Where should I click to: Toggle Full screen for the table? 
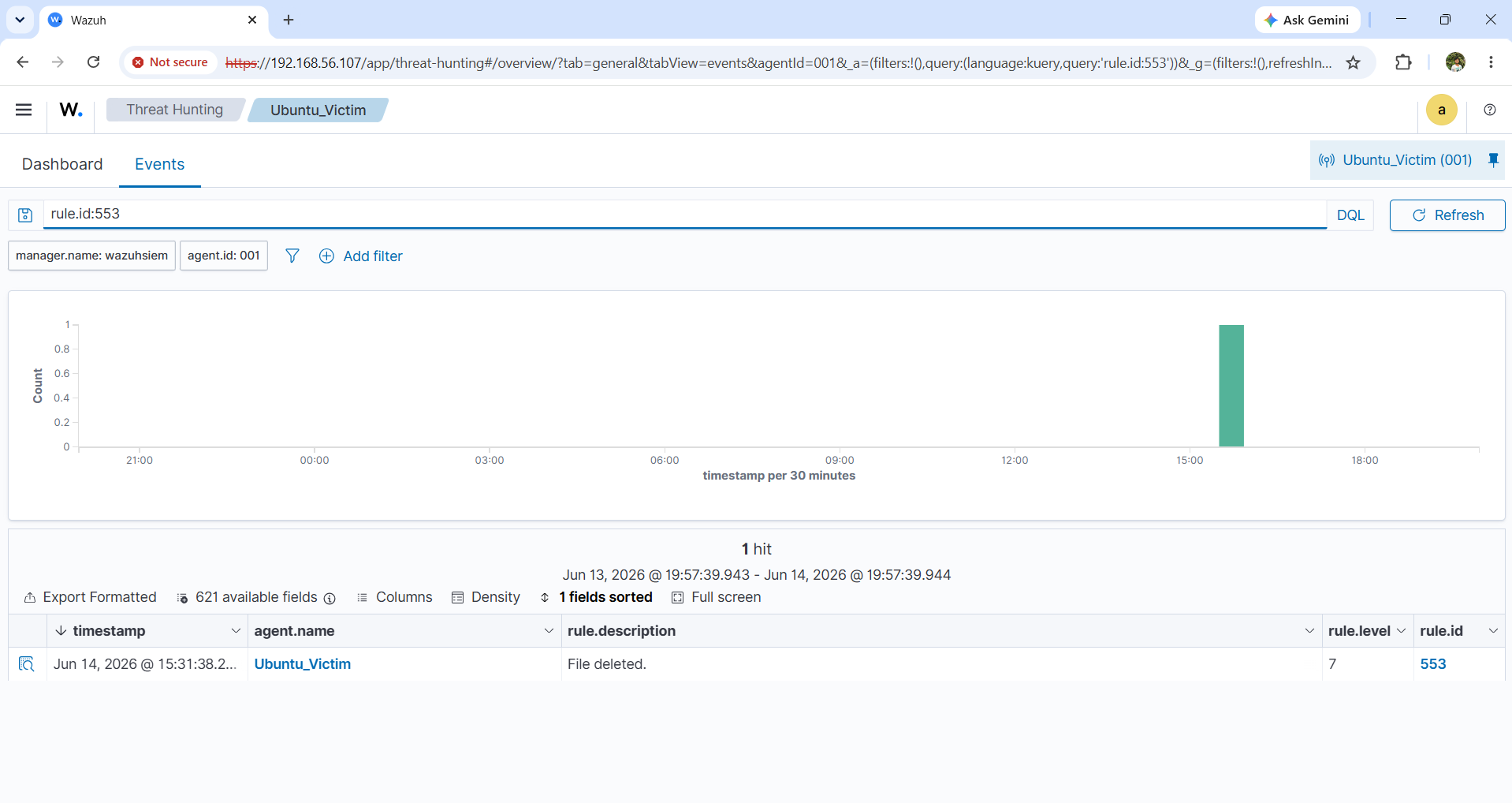(x=716, y=597)
